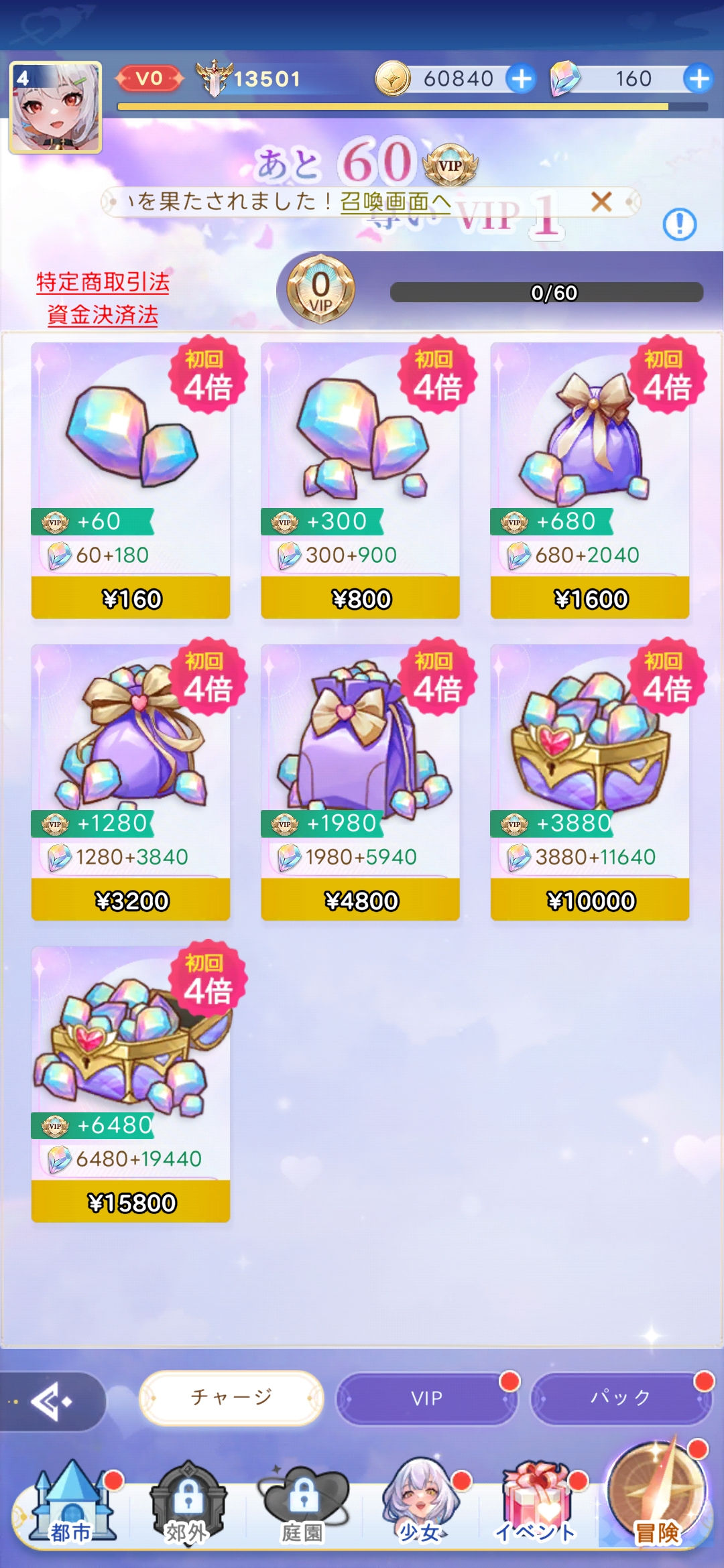Open the 少女 character icon
Image resolution: width=724 pixels, height=1568 pixels.
click(x=420, y=1502)
